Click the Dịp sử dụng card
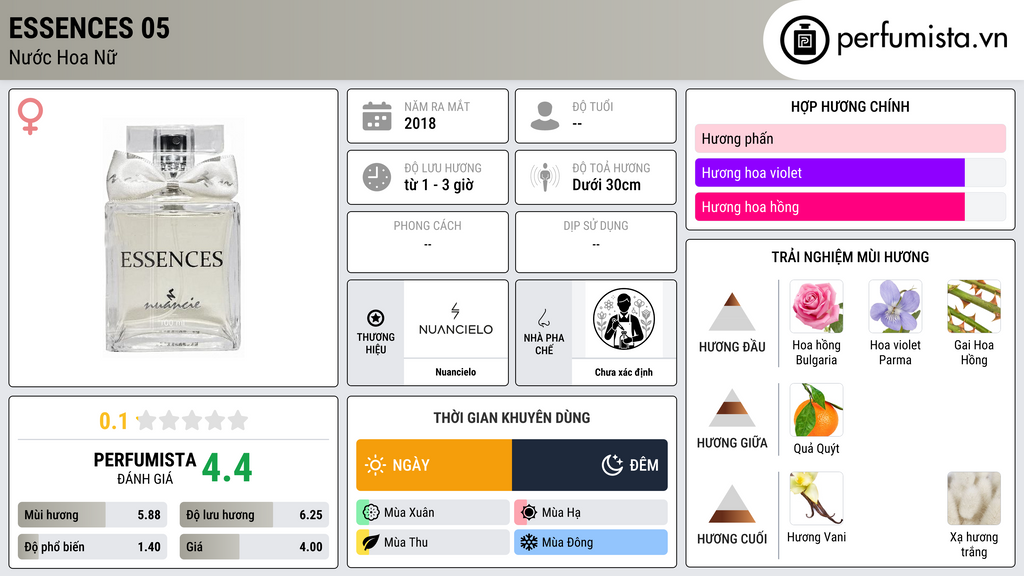This screenshot has height=576, width=1024. point(596,242)
